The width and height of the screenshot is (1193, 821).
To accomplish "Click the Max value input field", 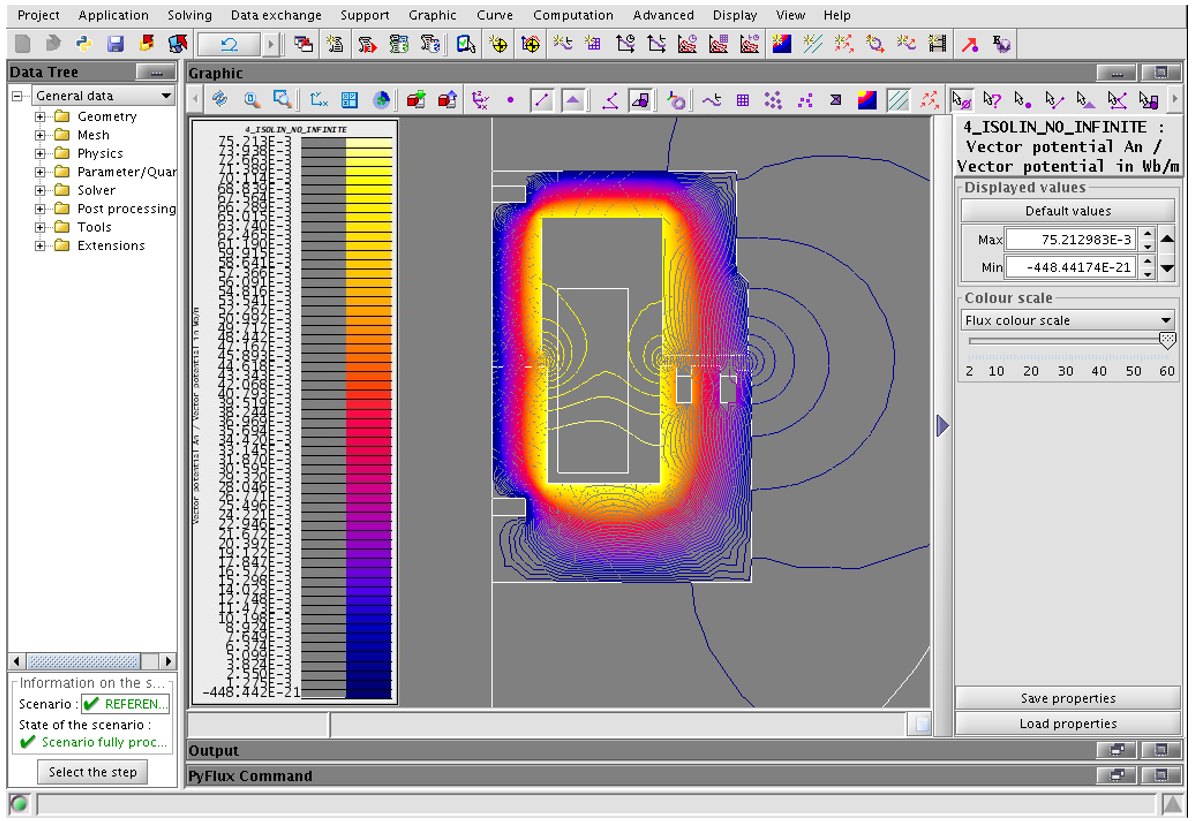I will (x=1070, y=240).
